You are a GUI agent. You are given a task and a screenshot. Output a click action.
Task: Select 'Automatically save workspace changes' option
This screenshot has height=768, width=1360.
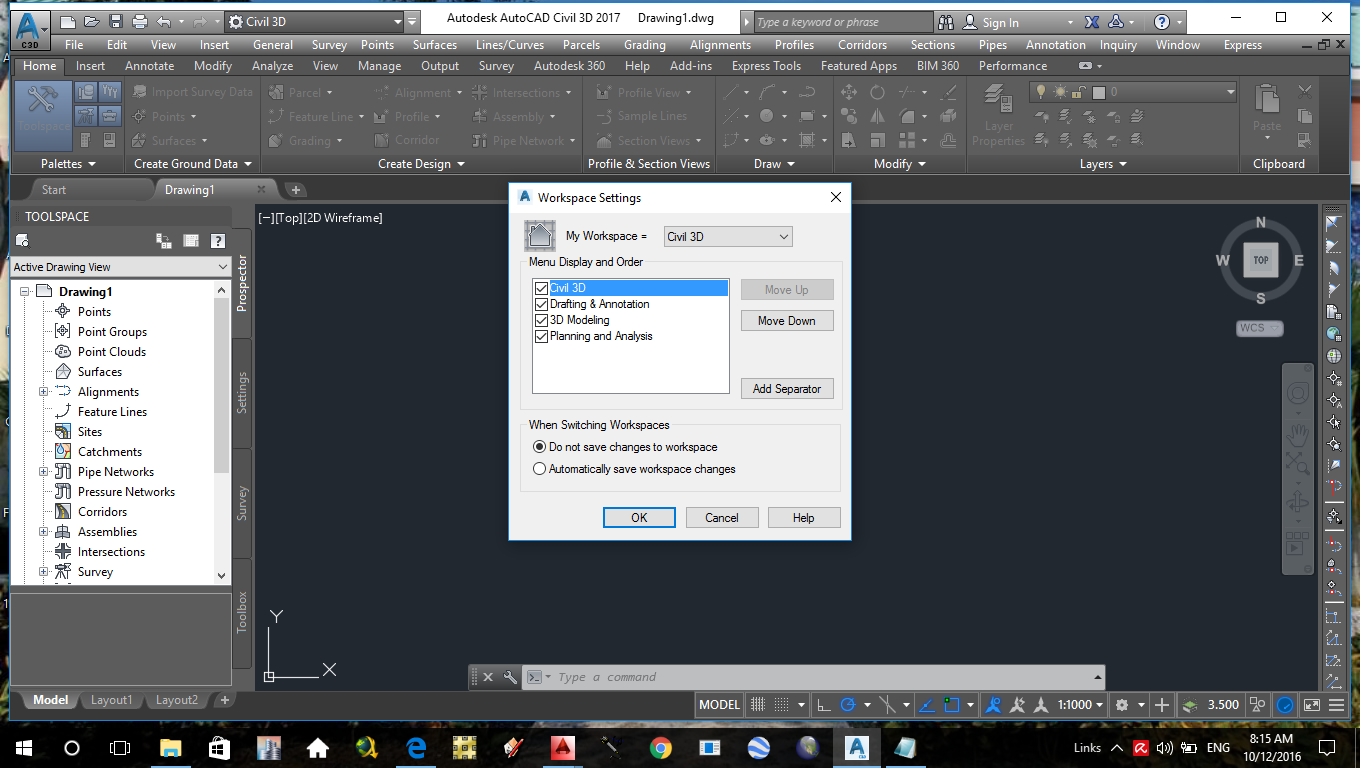pos(540,469)
